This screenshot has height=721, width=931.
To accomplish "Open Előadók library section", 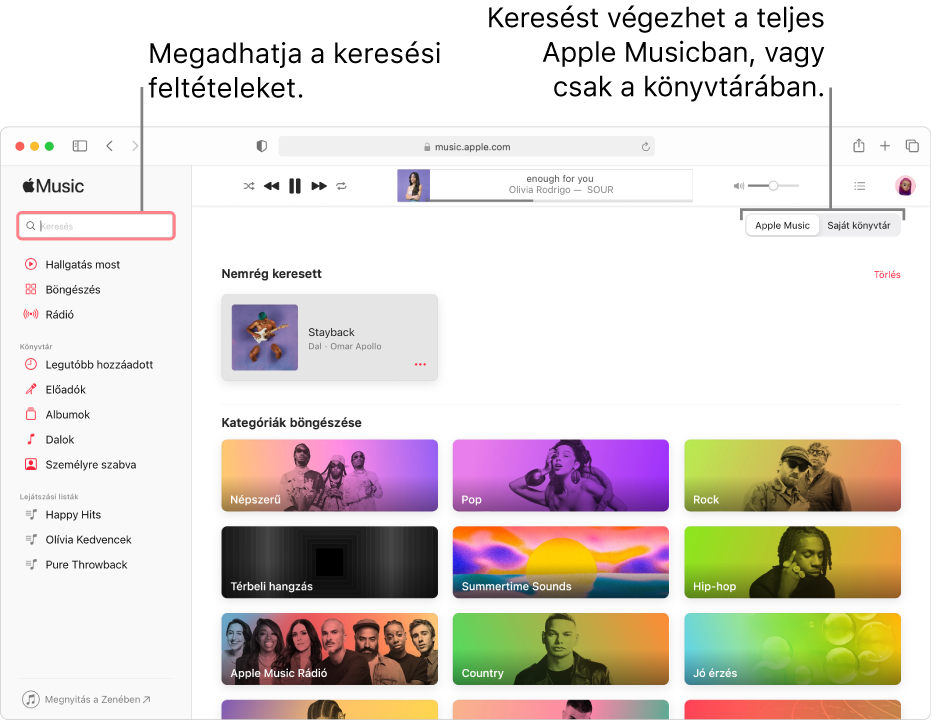I will [65, 390].
